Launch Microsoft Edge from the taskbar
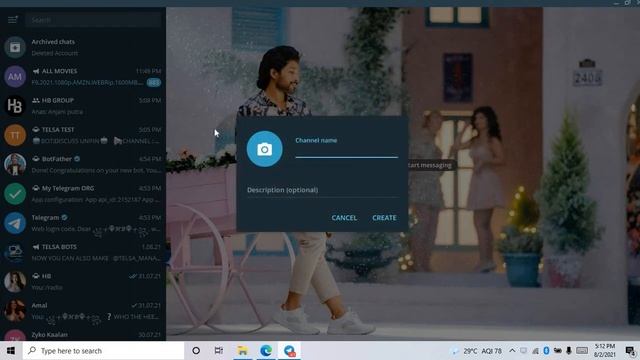Image resolution: width=640 pixels, height=360 pixels. (266, 351)
